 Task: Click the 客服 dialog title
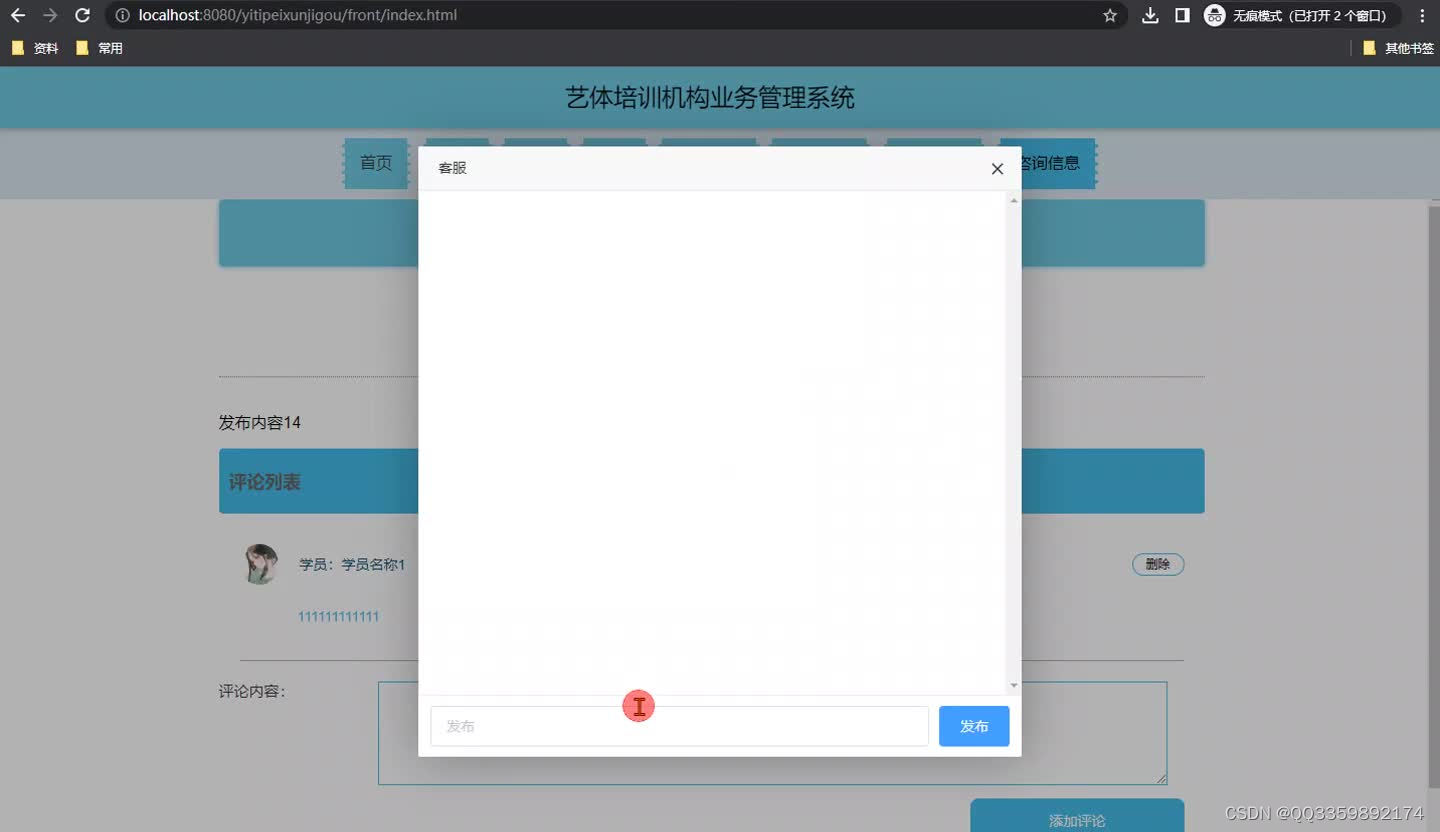click(x=452, y=168)
